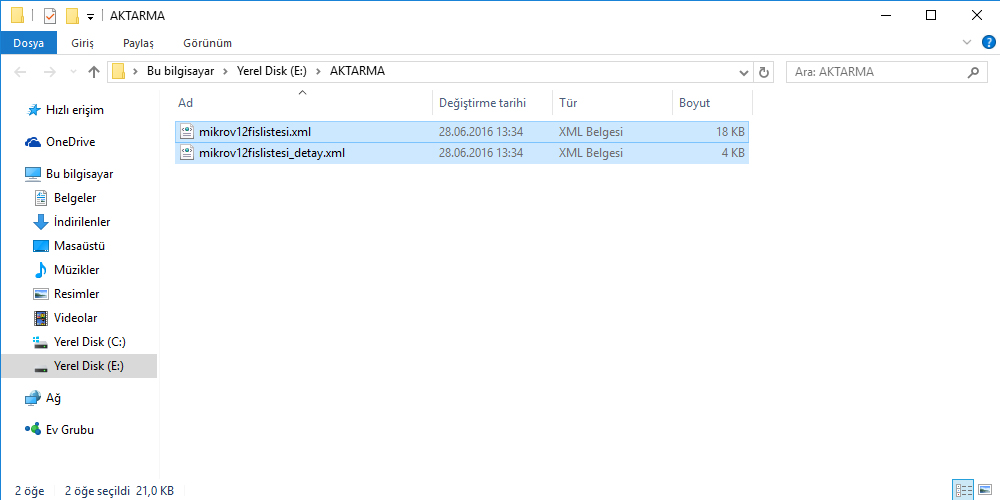The height and width of the screenshot is (500, 1000).
Task: Open Ev Grubu in the navigation pane
Action: pyautogui.click(x=70, y=429)
